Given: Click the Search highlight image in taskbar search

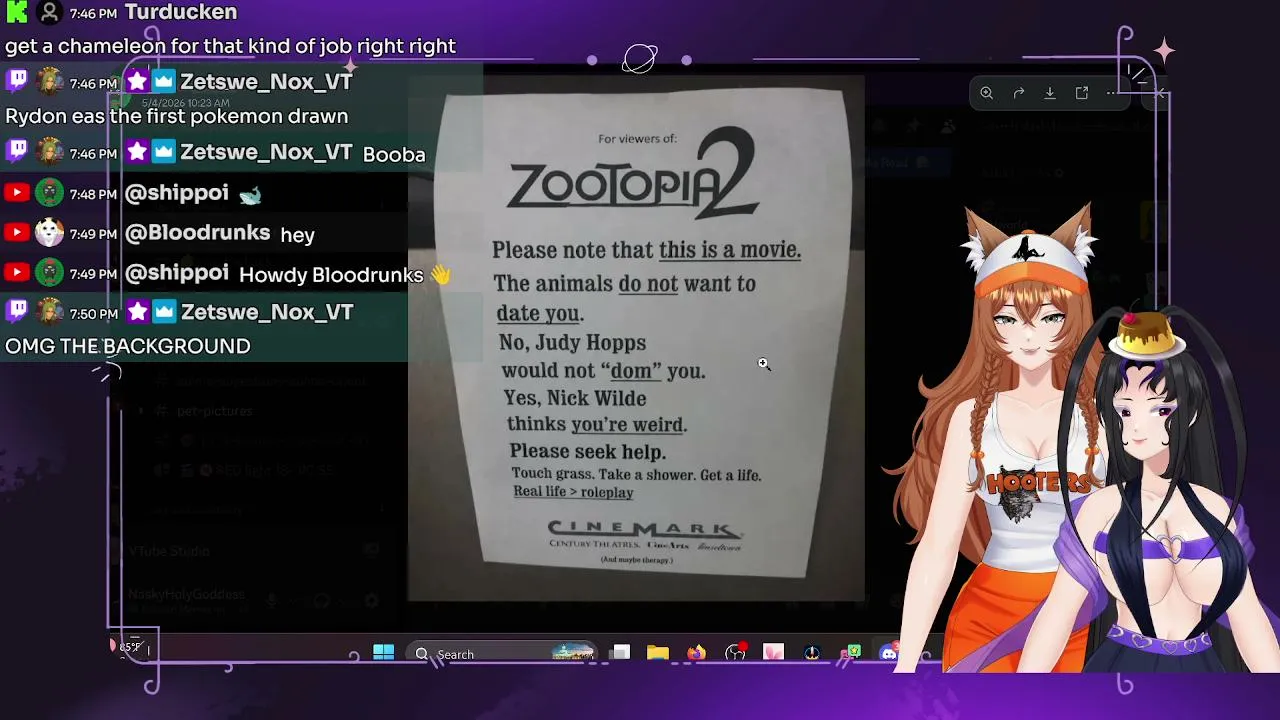Looking at the screenshot, I should point(573,653).
